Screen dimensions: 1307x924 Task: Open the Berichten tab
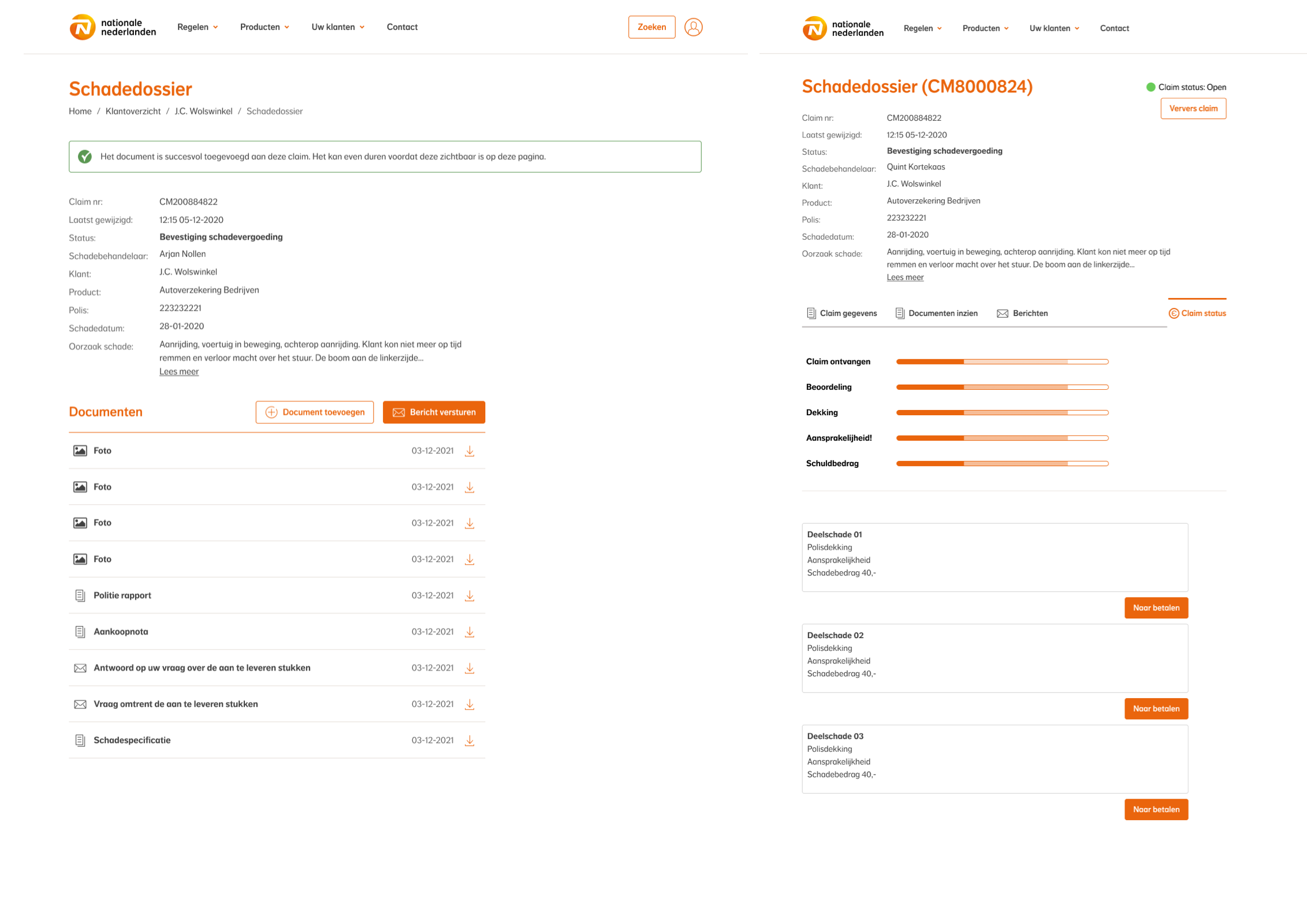click(1022, 313)
